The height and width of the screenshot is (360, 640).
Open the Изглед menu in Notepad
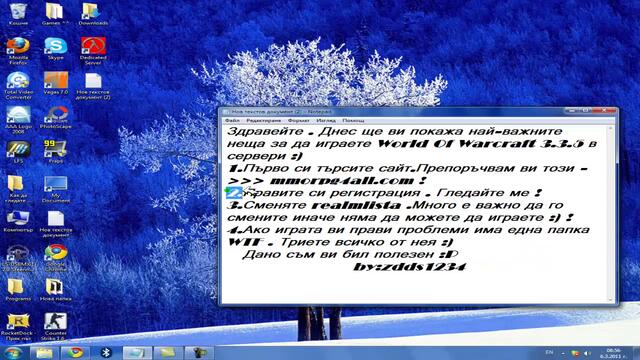click(x=326, y=120)
